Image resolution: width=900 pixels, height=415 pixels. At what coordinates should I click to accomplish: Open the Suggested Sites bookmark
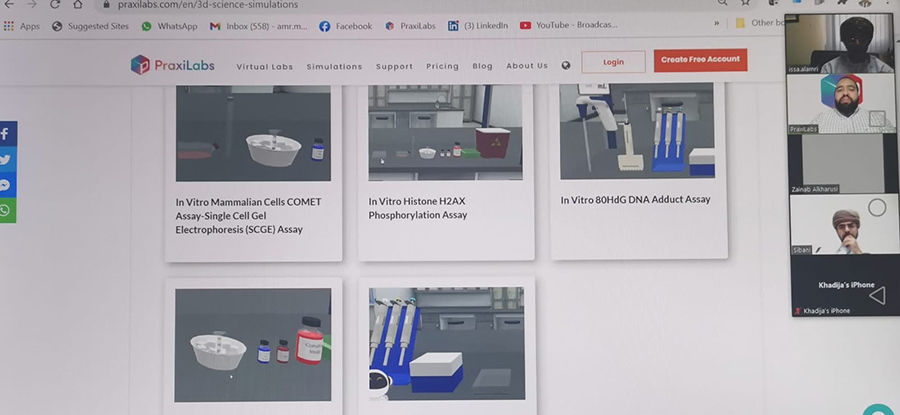click(90, 26)
